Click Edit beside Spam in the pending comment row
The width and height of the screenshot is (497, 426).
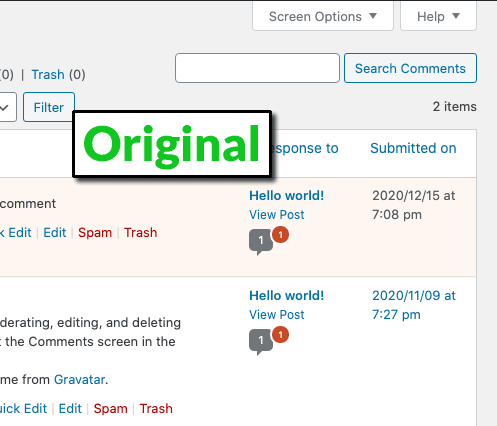coord(55,232)
